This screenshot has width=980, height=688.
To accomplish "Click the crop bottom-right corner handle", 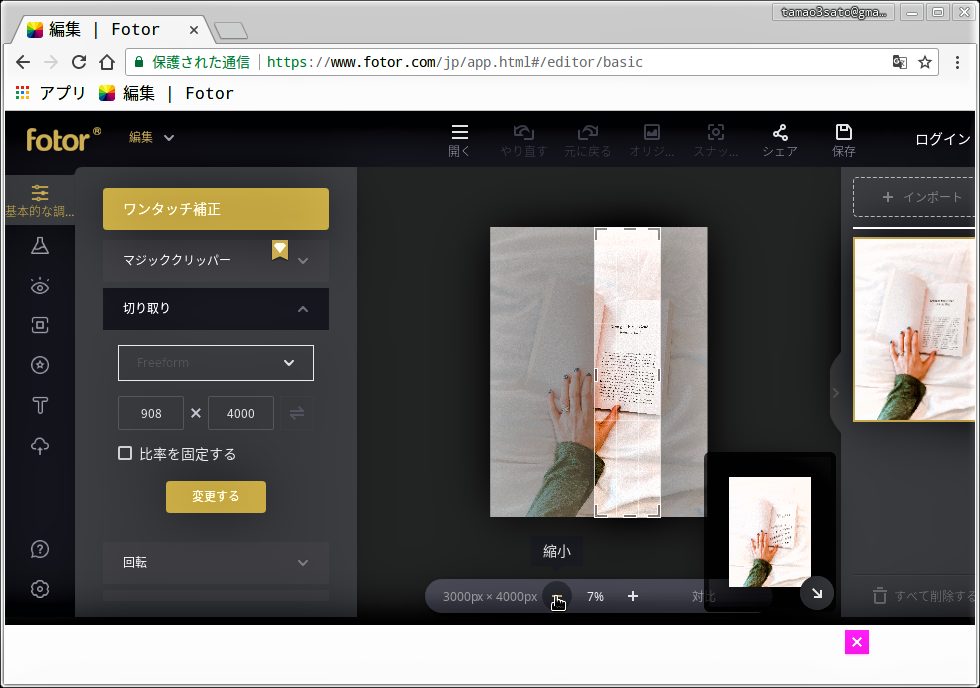I will click(654, 511).
